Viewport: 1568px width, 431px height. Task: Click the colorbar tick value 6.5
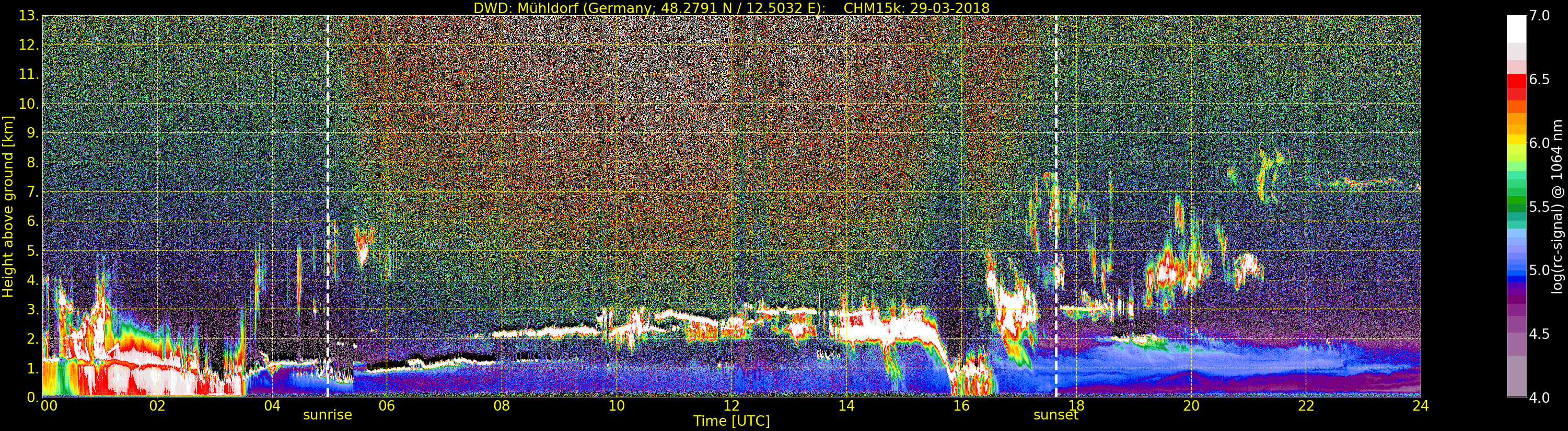pyautogui.click(x=1539, y=80)
